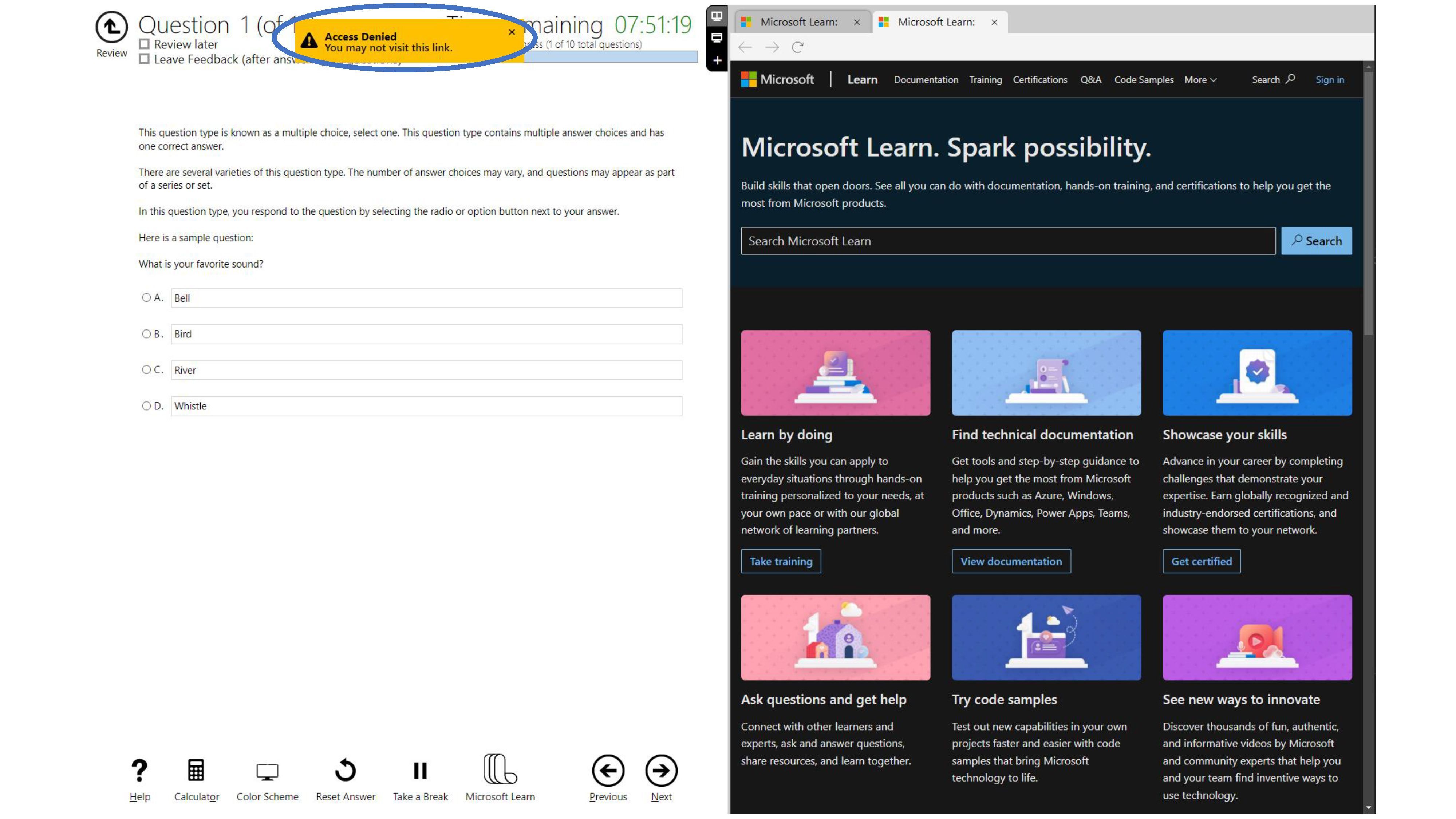Viewport: 1456px width, 819px height.
Task: Choose radio option D. Whistle
Action: [x=146, y=406]
